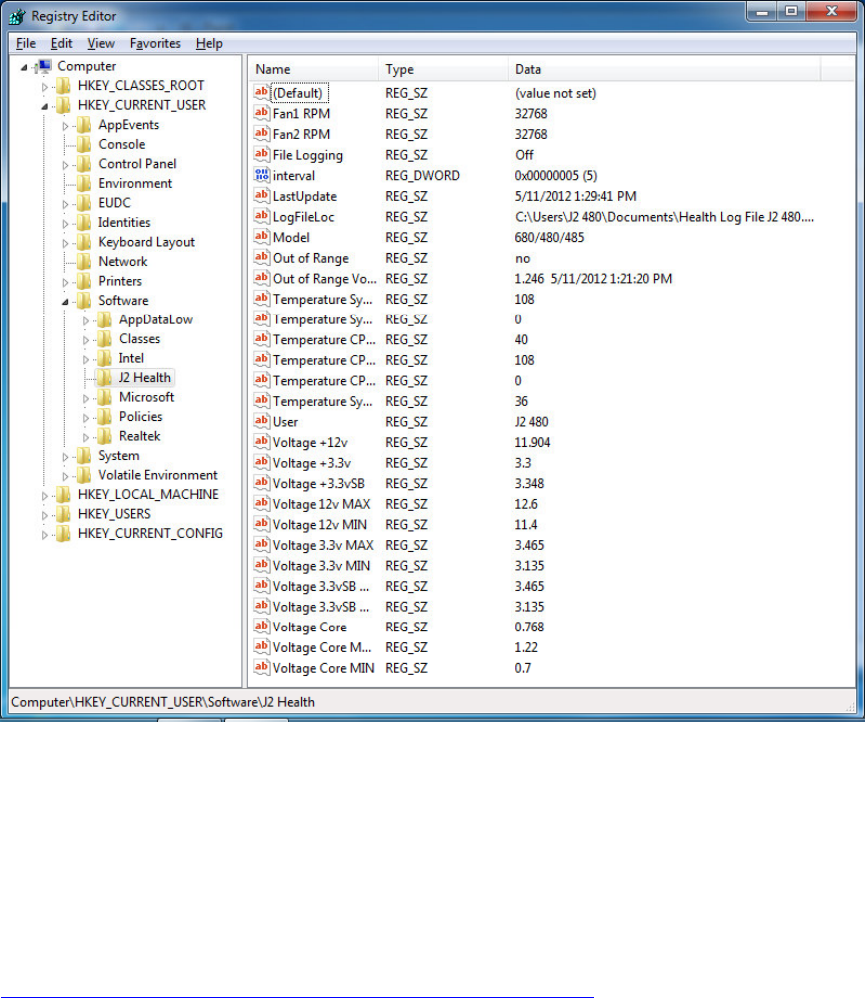
Task: Click the string icon beside Fan2 RPM
Action: (261, 134)
